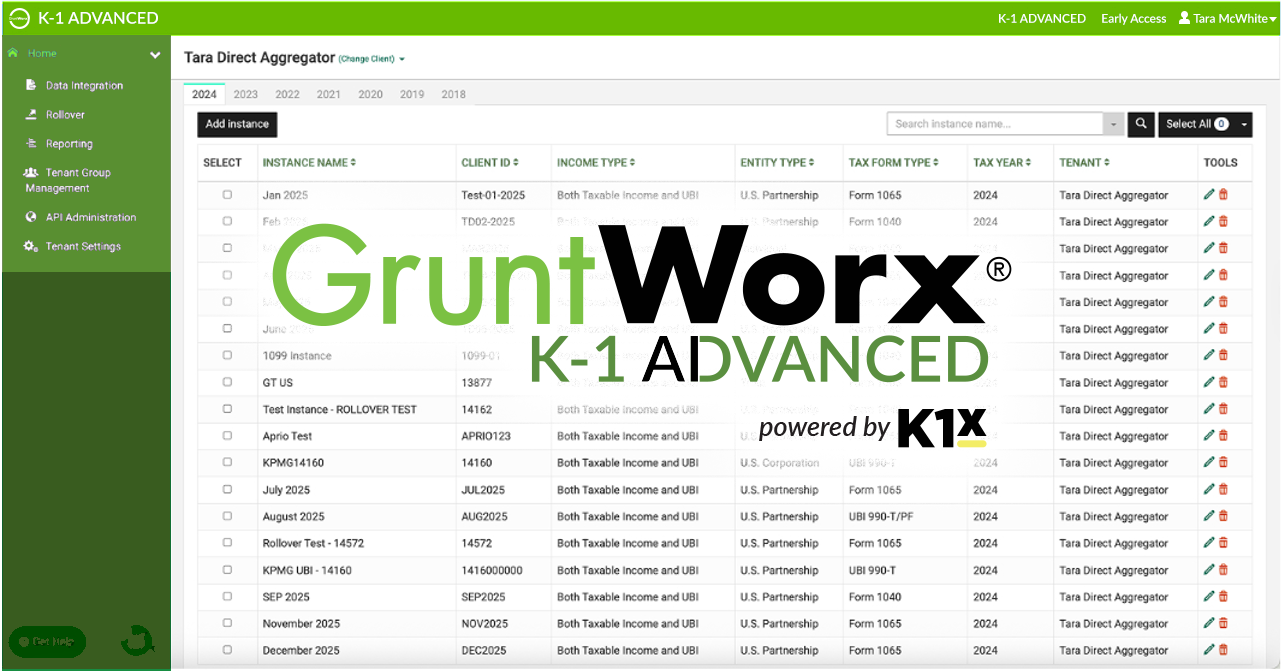
Task: Tick the checkbox for KPMG14160
Action: coord(226,462)
